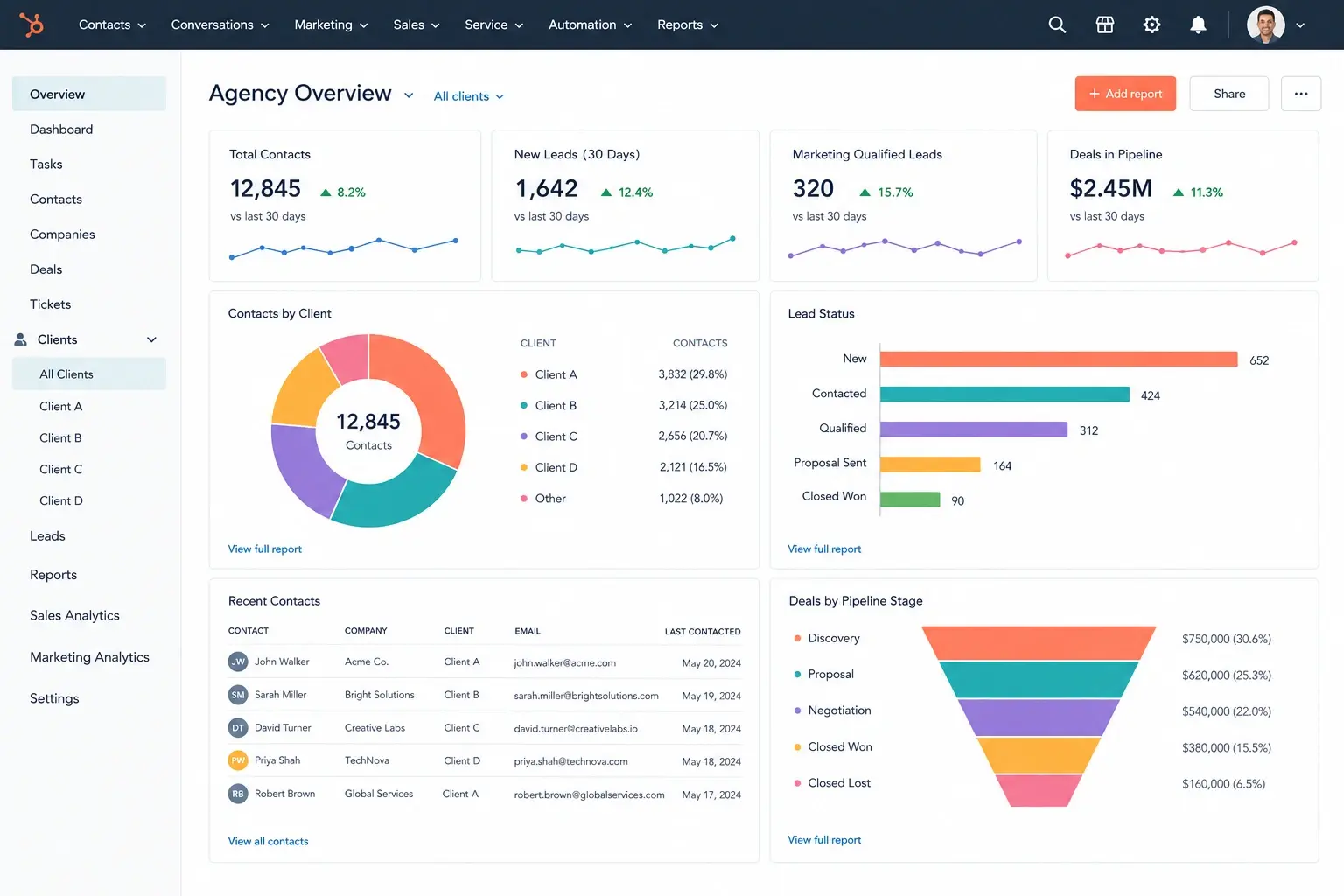Expand the Agency Overview title dropdown
Screen dimensions: 1344x896
tap(409, 95)
